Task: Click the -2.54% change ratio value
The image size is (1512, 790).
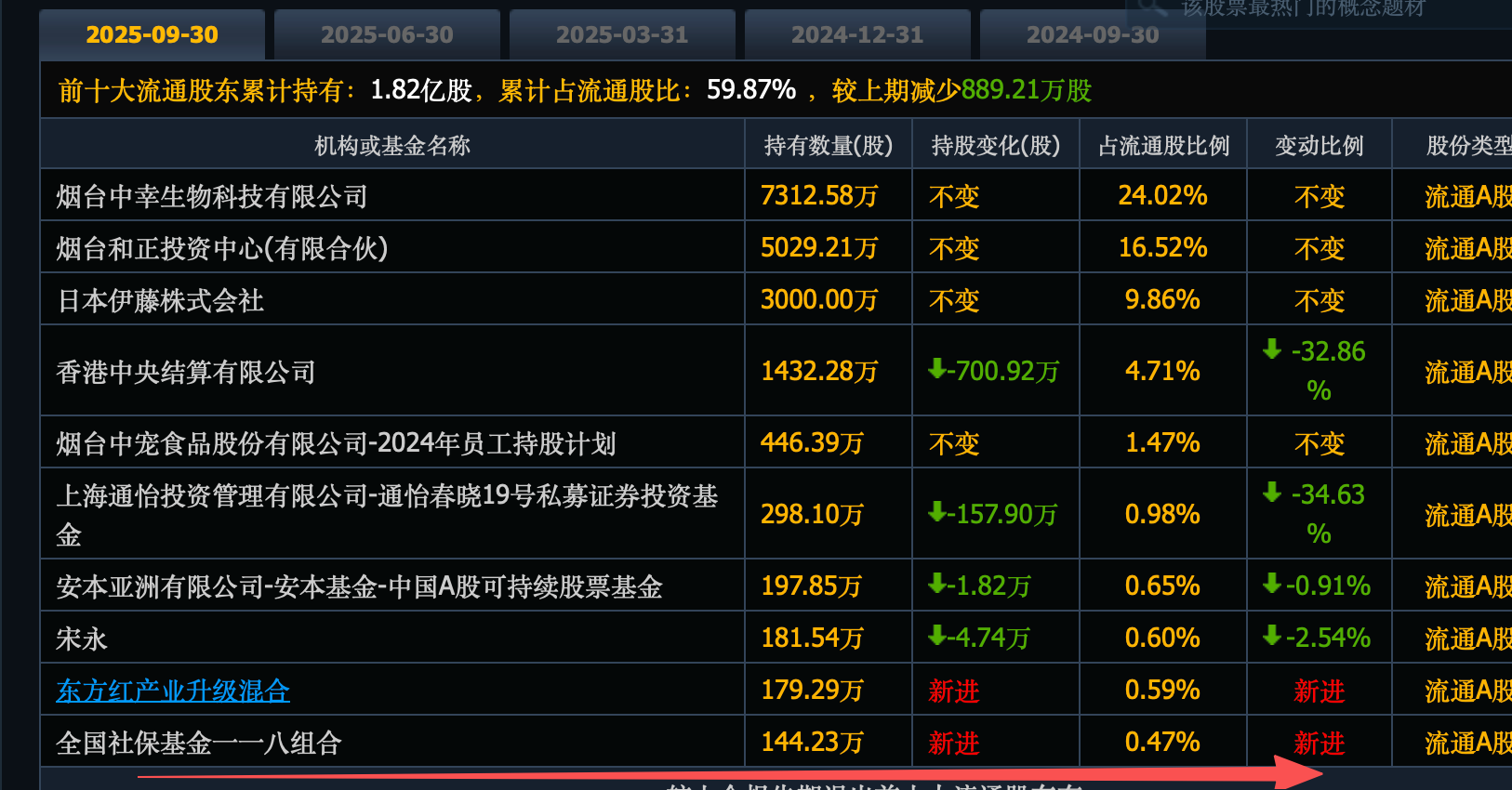Action: click(1317, 638)
